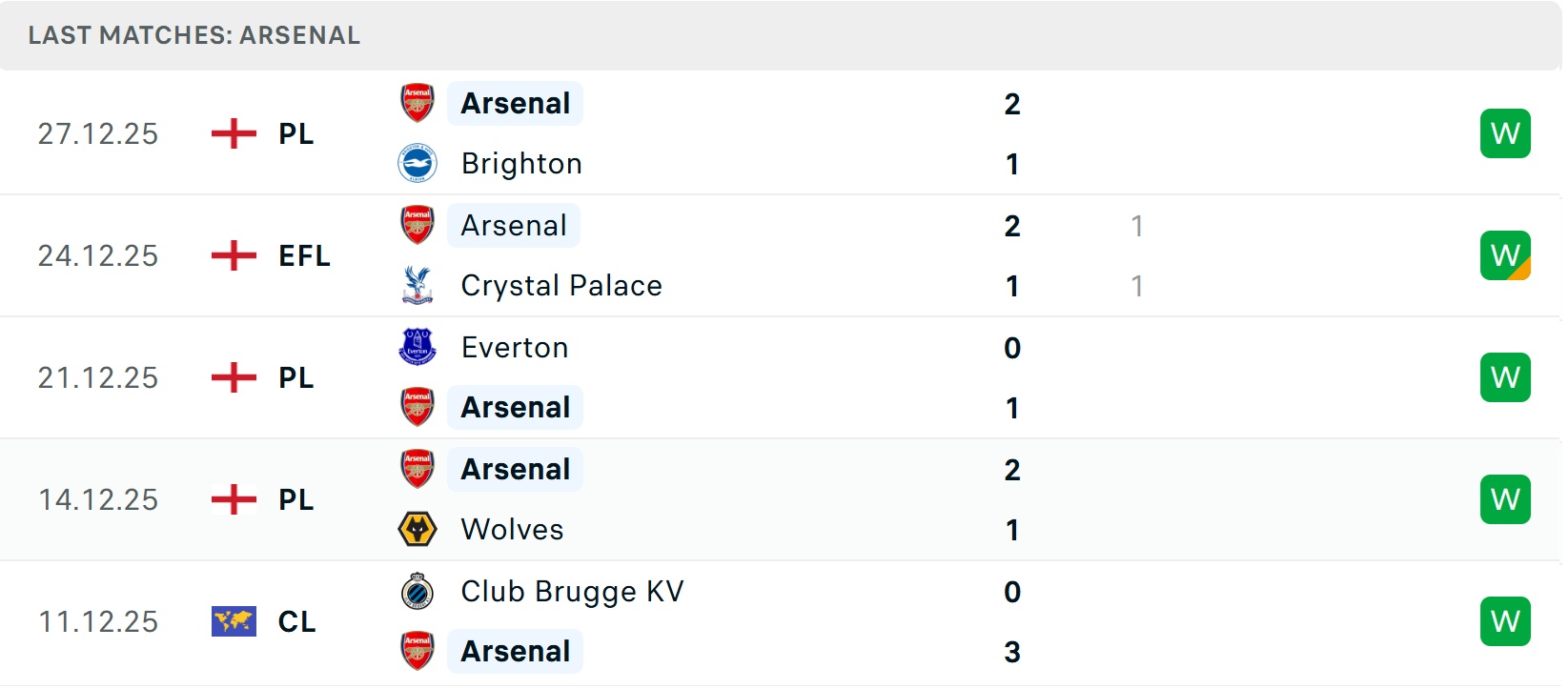This screenshot has height=689, width=1568.
Task: Click the Wolves club crest icon
Action: point(417,530)
